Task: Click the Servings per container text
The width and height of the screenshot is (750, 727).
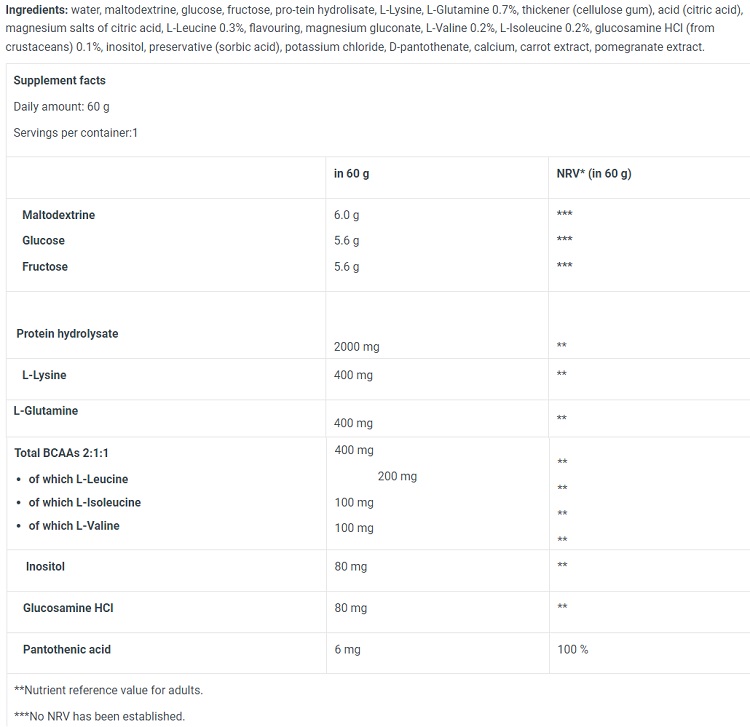Action: pyautogui.click(x=75, y=133)
